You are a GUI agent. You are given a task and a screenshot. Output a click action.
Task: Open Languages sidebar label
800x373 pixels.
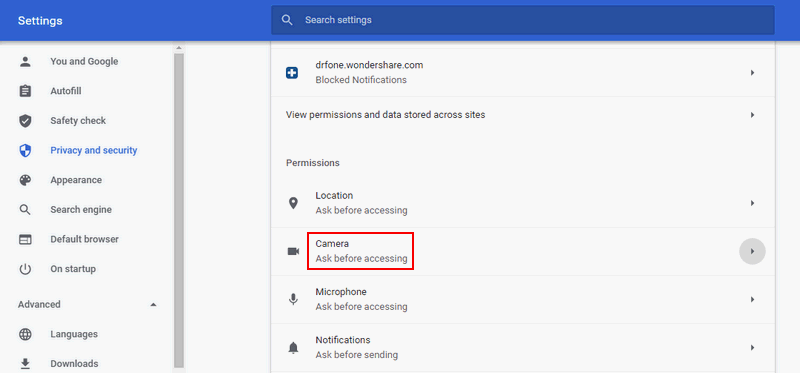tap(74, 334)
